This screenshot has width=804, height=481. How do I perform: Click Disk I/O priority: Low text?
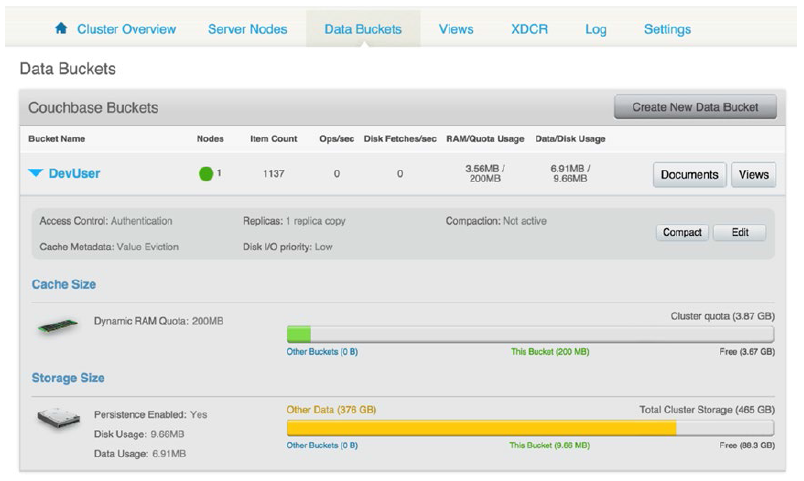(288, 247)
